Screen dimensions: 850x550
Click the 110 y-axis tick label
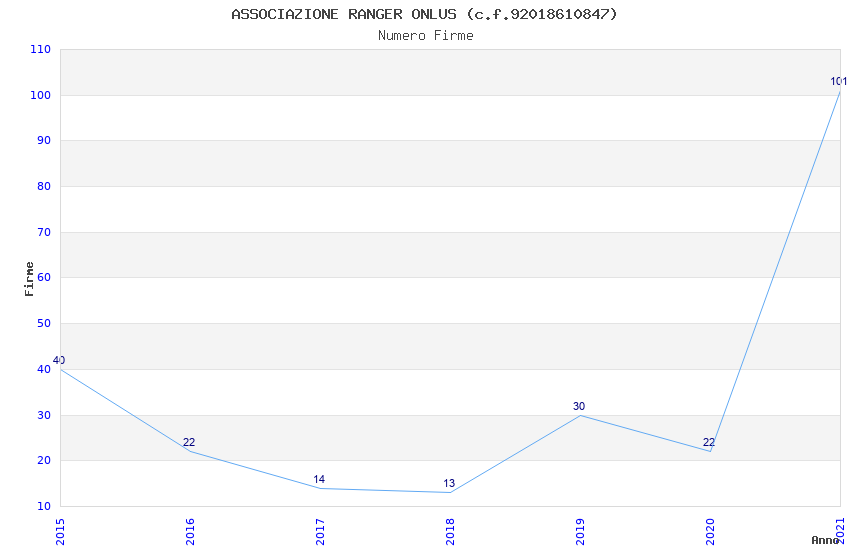[40, 49]
